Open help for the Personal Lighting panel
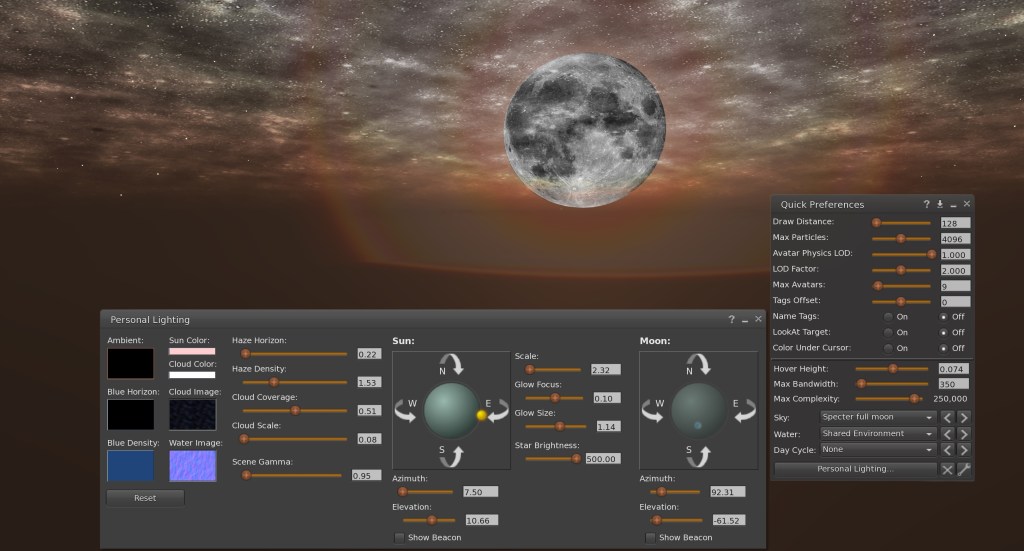1024x551 pixels. 731,320
